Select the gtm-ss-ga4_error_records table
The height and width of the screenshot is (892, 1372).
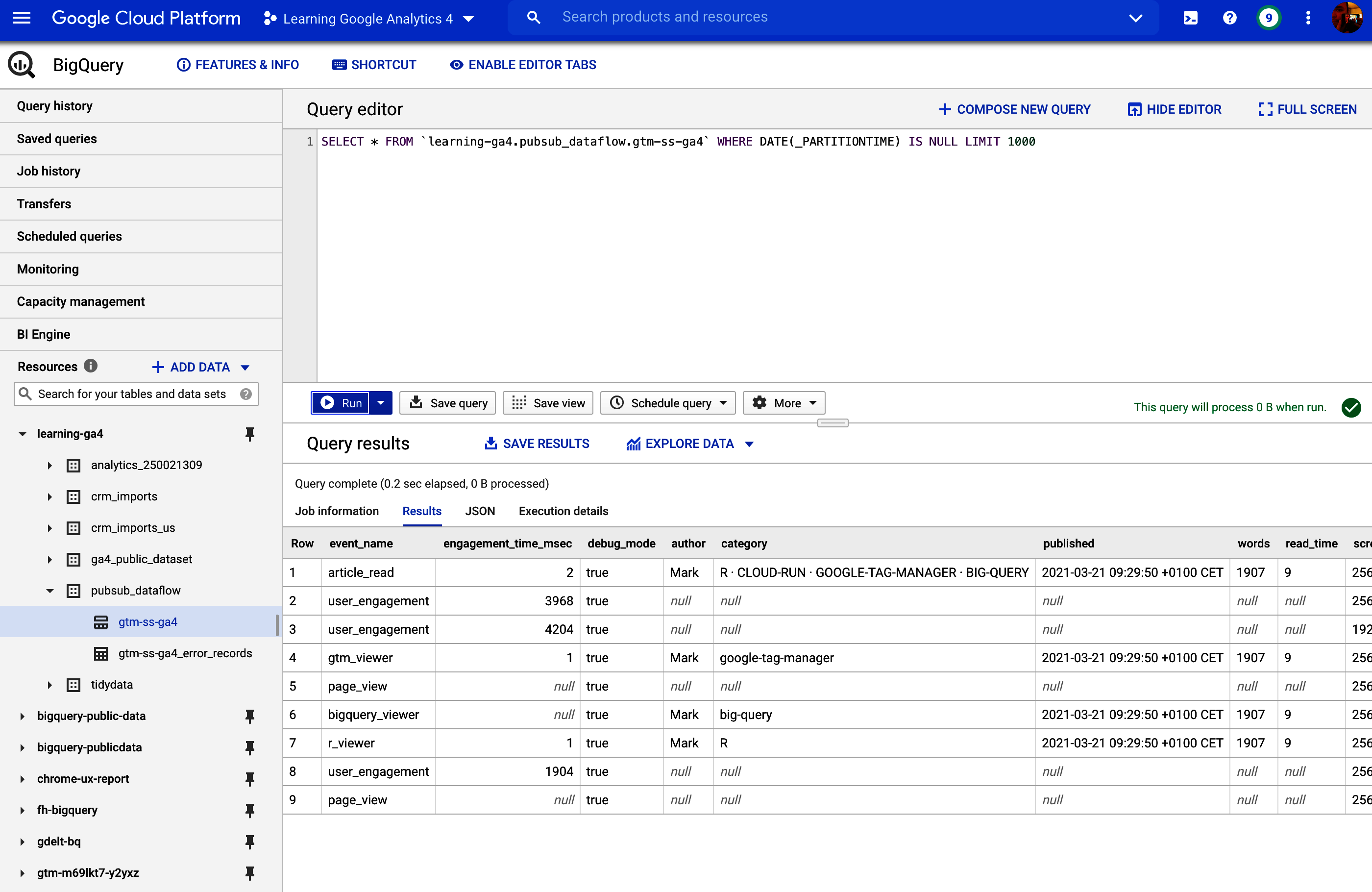[185, 653]
